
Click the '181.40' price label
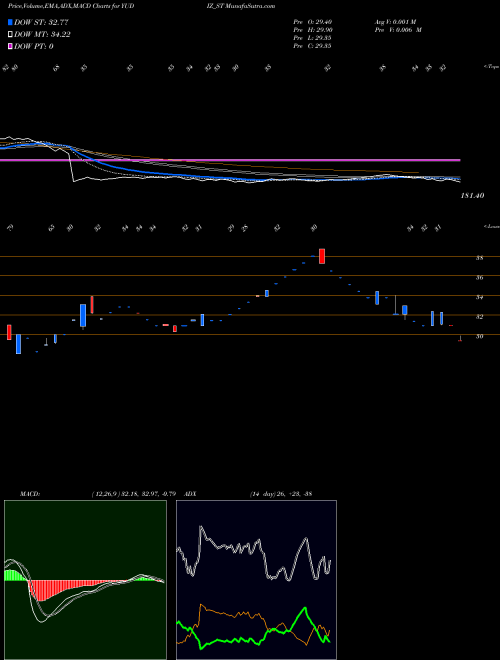[473, 196]
